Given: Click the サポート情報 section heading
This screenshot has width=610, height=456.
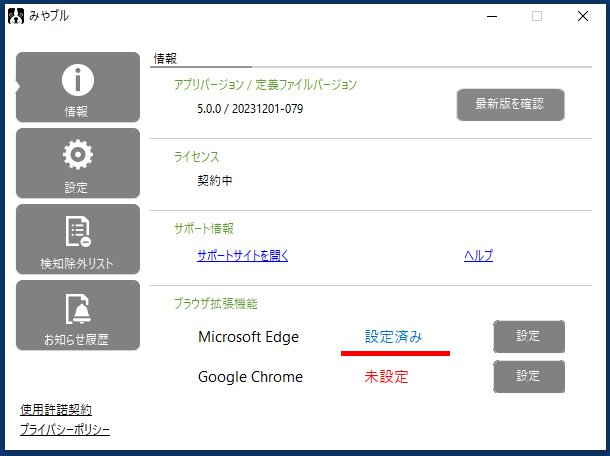Looking at the screenshot, I should coord(204,228).
